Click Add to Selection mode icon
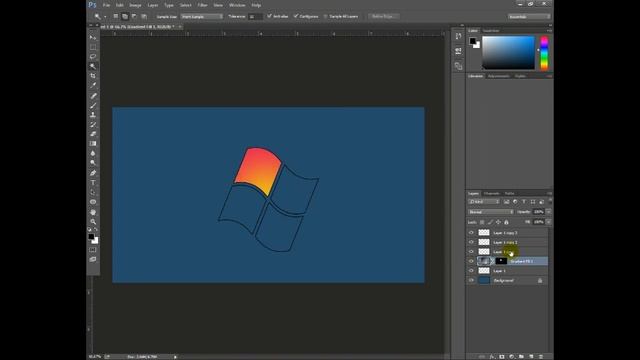The width and height of the screenshot is (640, 360). (125, 16)
